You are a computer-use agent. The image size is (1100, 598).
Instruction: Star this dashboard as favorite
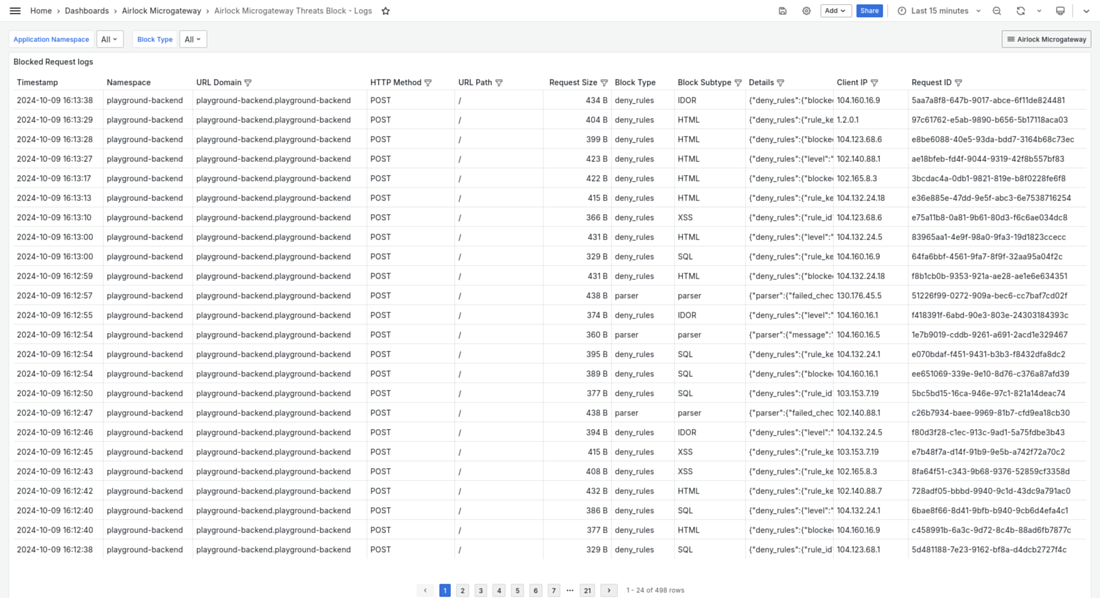386,11
